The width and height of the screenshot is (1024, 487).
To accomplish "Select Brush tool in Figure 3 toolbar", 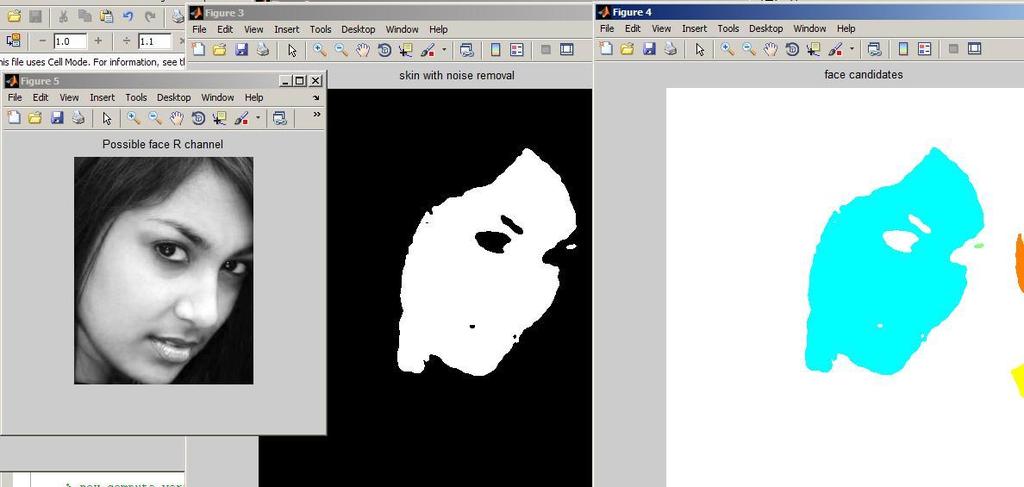I will [427, 50].
